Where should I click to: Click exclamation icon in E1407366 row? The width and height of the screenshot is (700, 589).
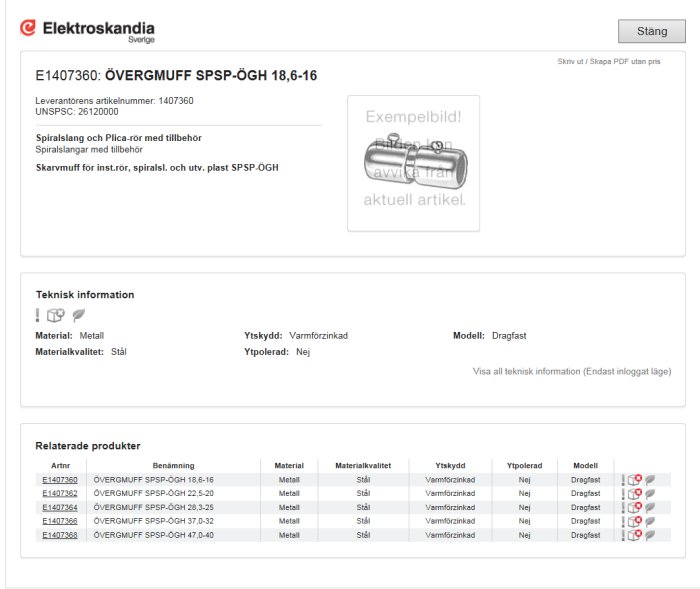623,522
